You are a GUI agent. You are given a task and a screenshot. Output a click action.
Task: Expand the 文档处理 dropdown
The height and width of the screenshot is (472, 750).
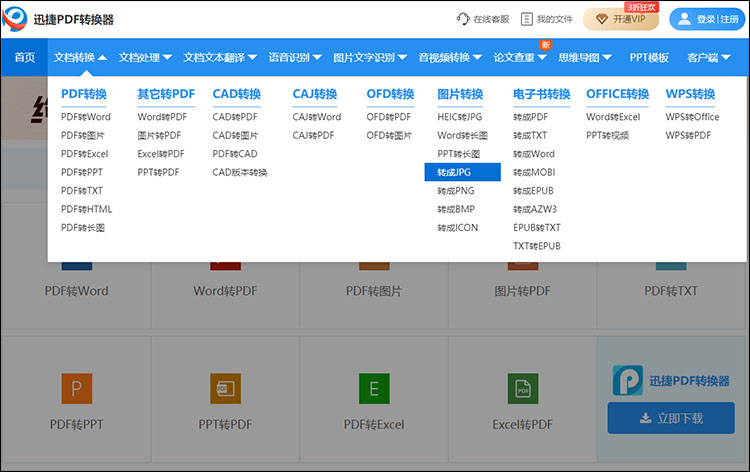[145, 57]
